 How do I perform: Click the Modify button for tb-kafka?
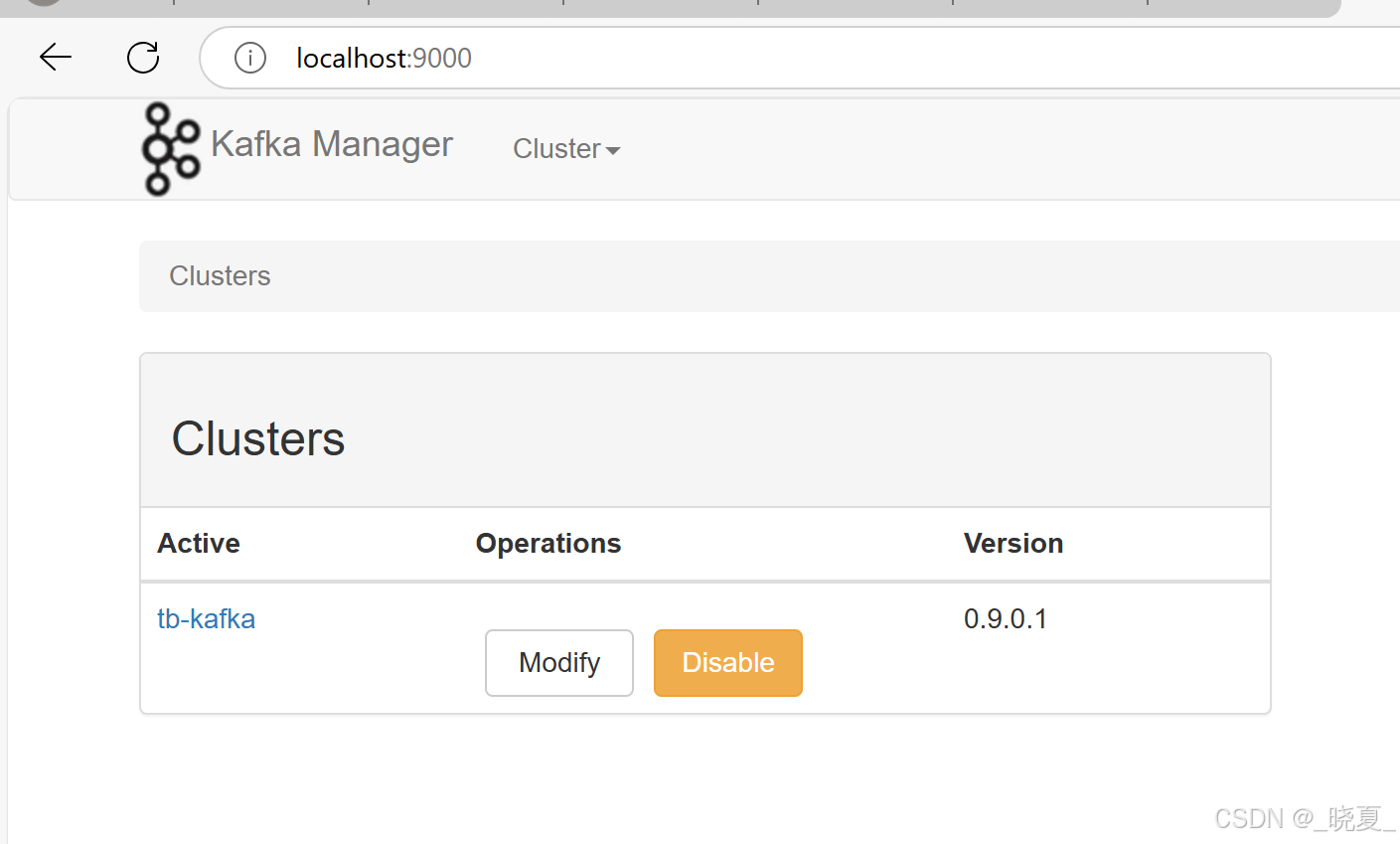558,662
